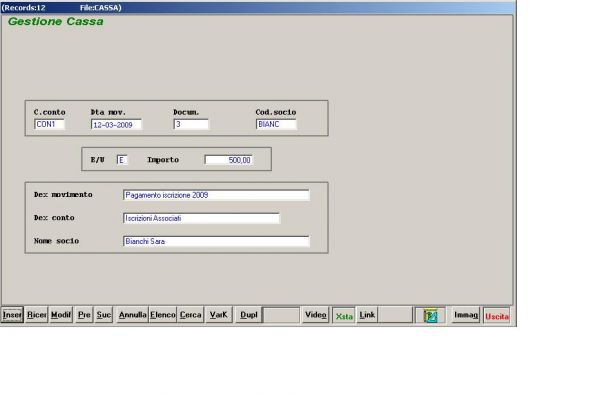Click the help icon button in bottom toolbar

point(430,316)
